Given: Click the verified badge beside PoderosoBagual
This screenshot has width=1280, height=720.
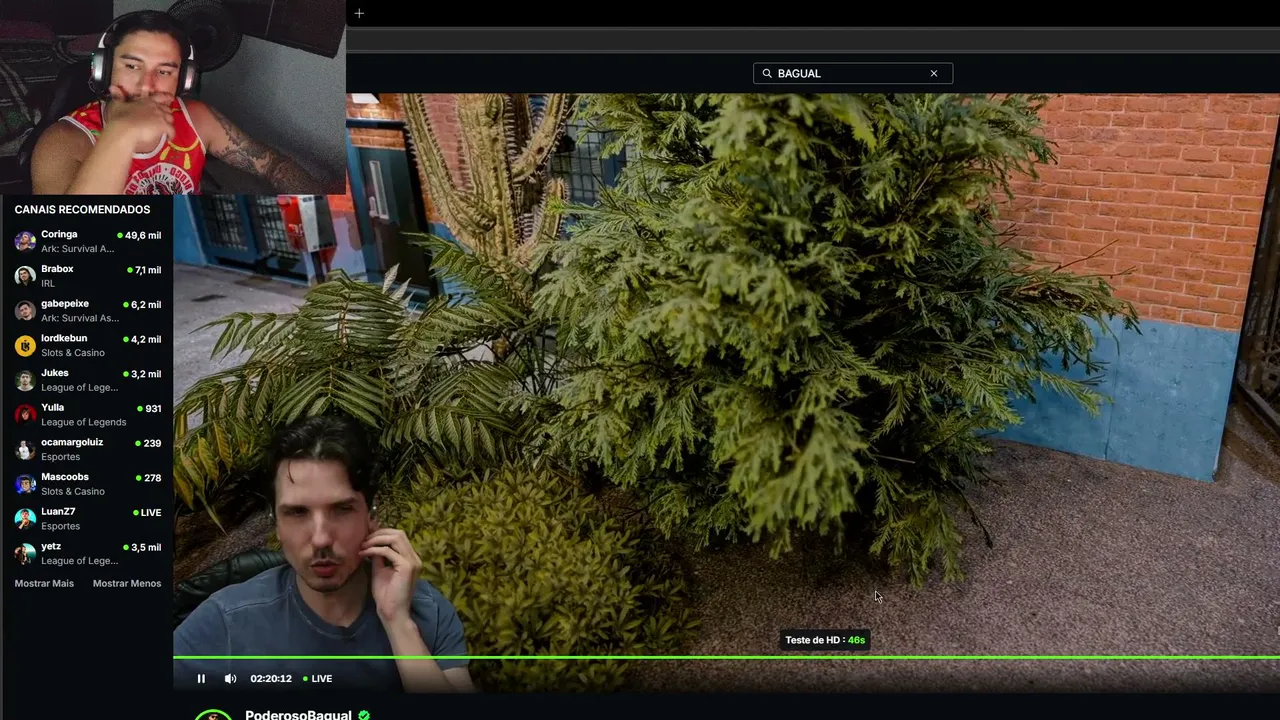Looking at the screenshot, I should tap(364, 715).
